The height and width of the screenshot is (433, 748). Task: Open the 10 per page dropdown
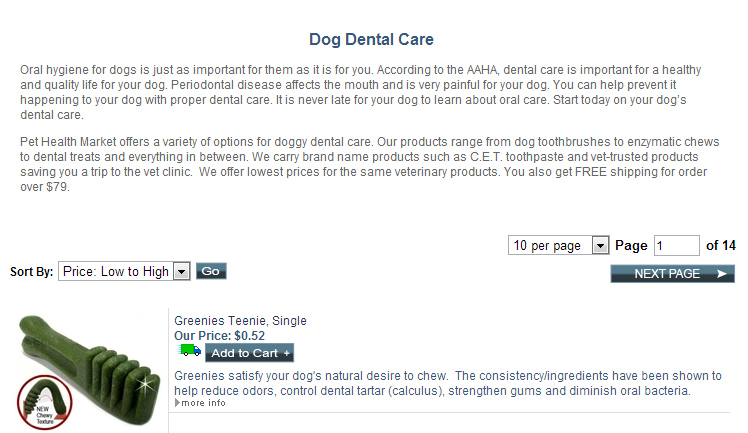(x=559, y=245)
